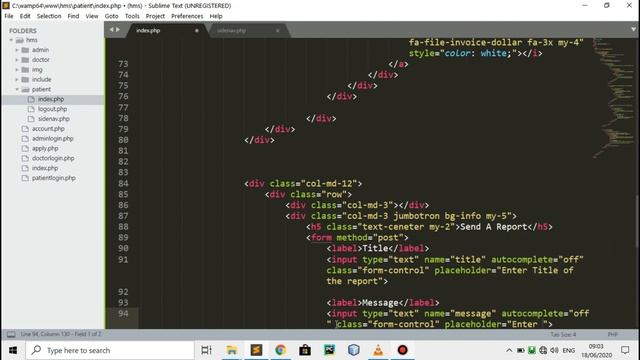Image resolution: width=640 pixels, height=360 pixels.
Task: Click the unsaved dot on the index.php tab
Action: click(x=197, y=31)
